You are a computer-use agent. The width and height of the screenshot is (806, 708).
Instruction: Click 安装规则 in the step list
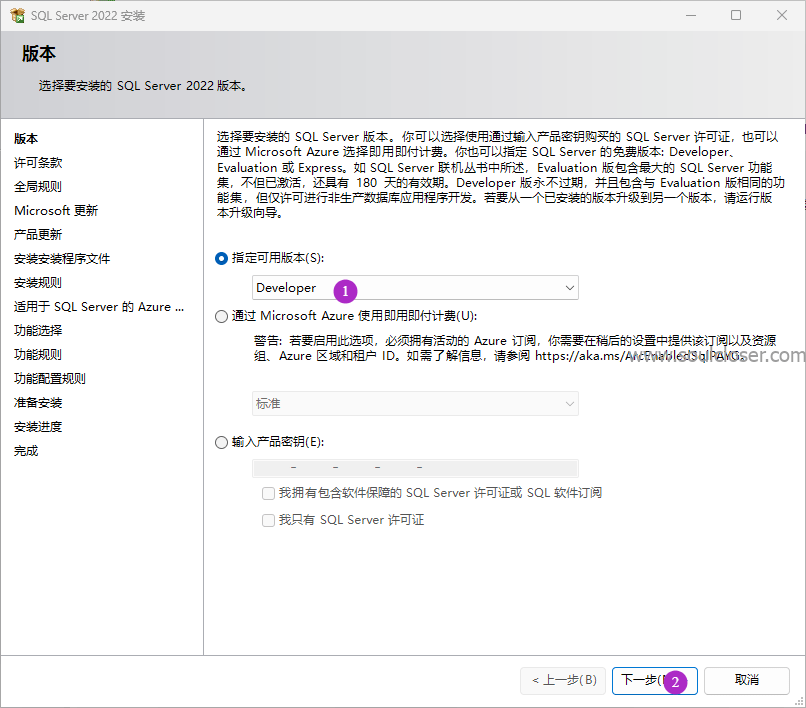[38, 283]
